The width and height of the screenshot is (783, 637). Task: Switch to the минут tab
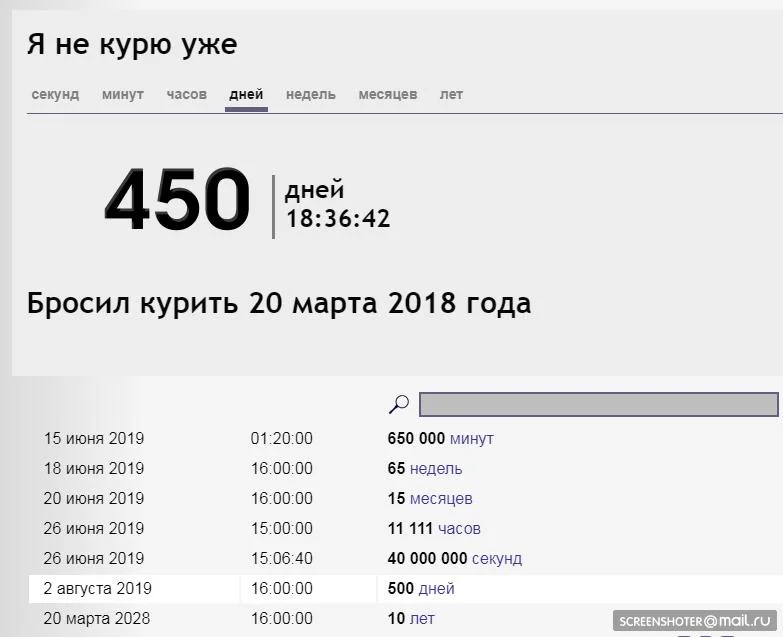click(x=123, y=94)
